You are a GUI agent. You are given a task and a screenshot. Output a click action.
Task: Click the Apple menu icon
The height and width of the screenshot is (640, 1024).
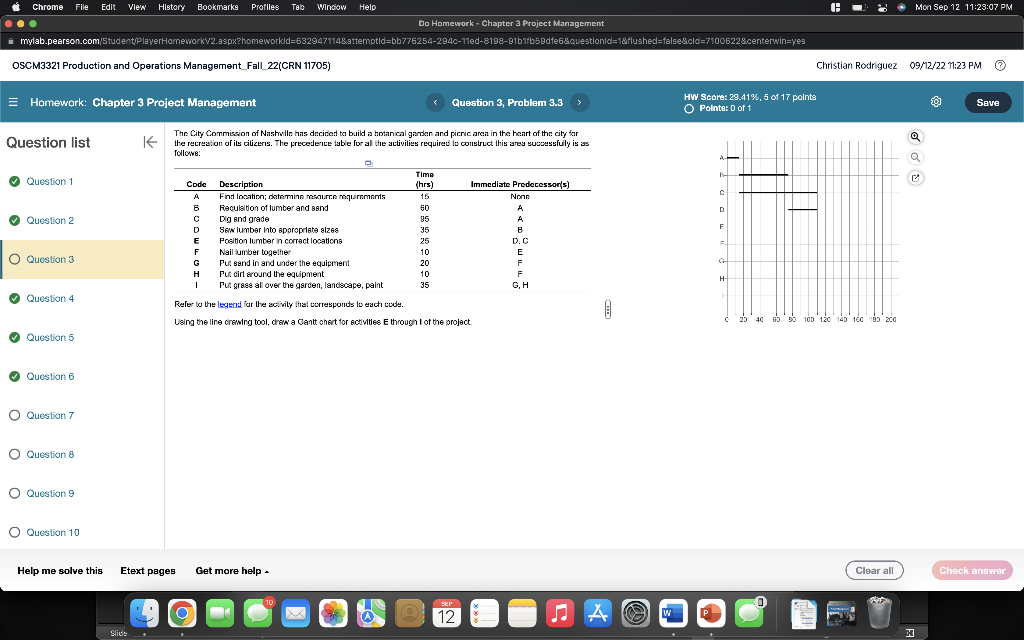[x=16, y=7]
